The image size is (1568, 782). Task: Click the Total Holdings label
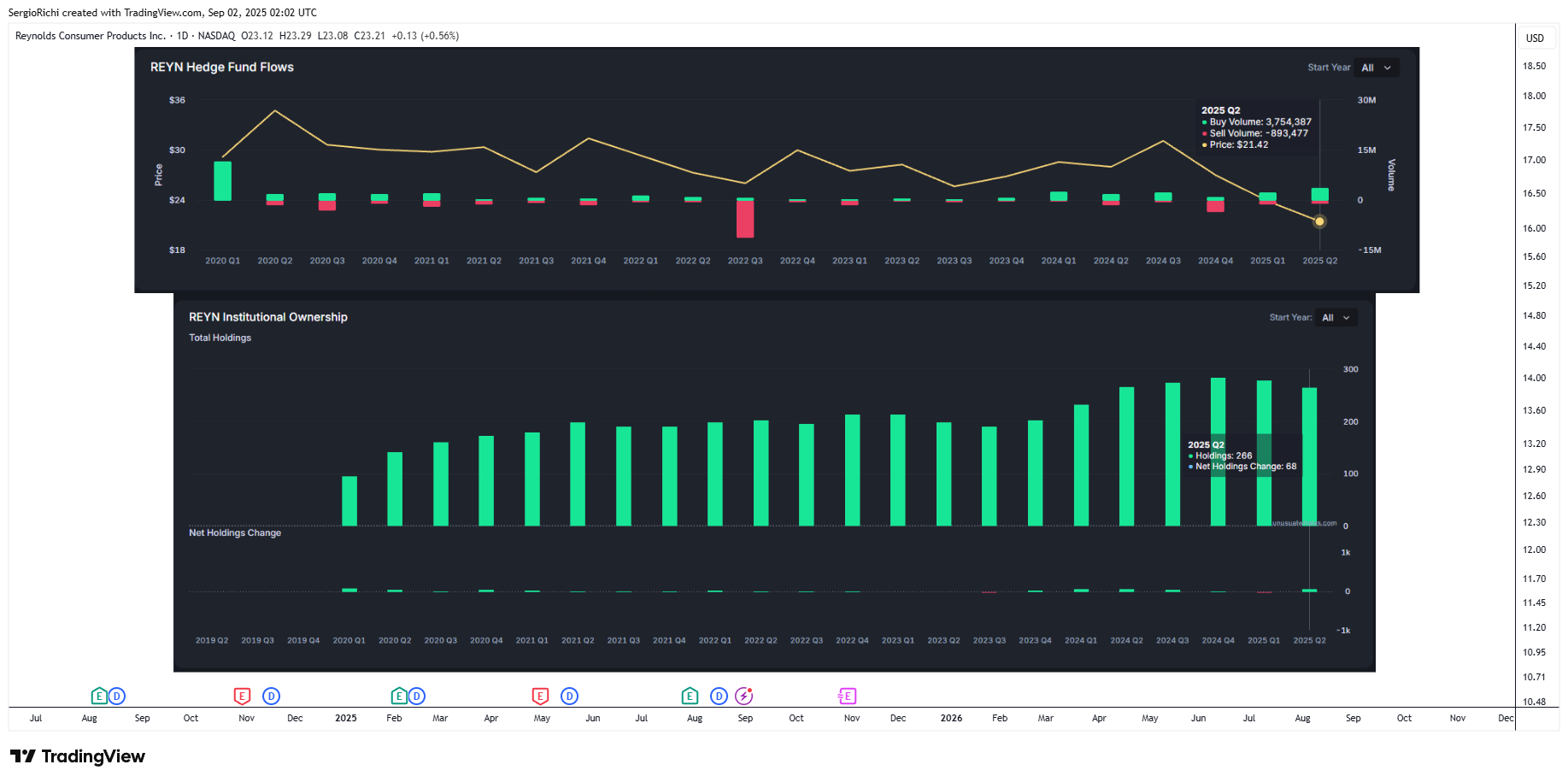(x=220, y=338)
